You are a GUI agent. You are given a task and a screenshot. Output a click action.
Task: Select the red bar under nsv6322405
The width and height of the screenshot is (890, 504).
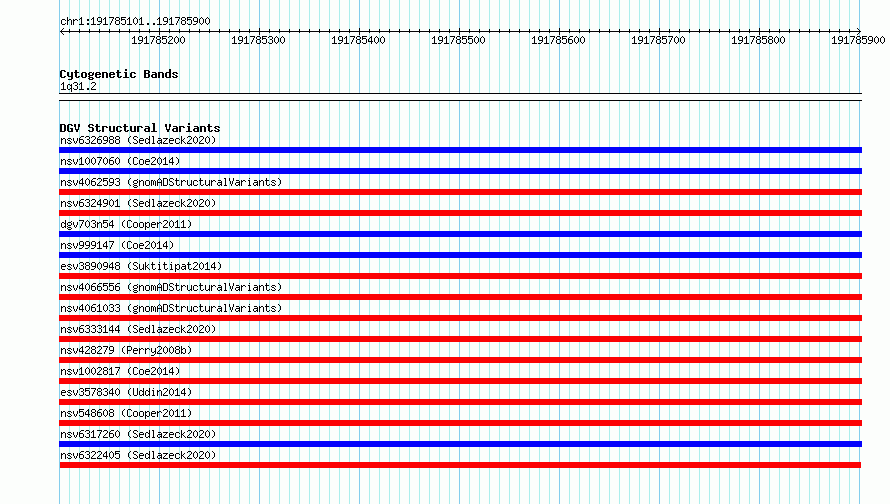click(460, 465)
